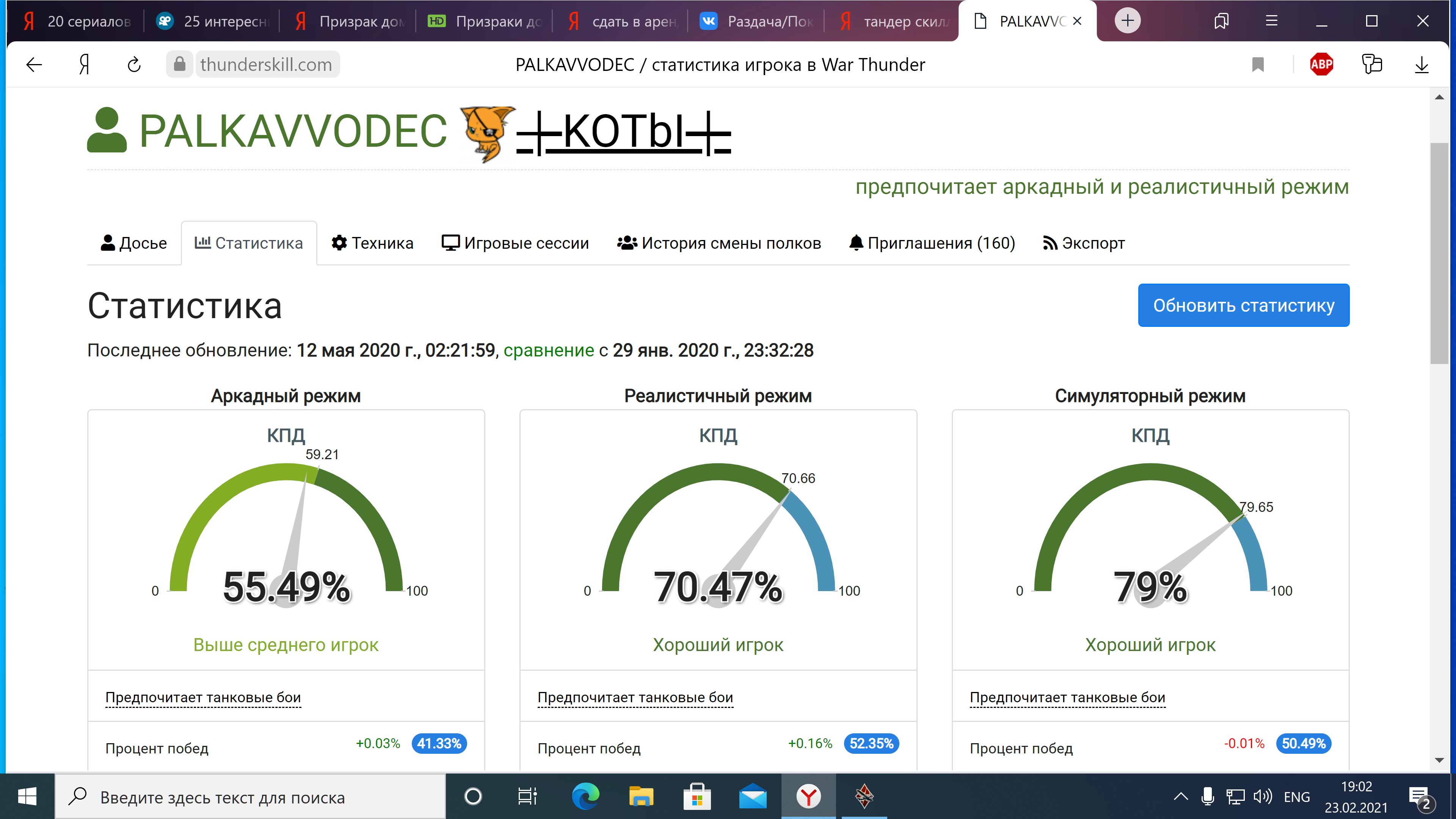This screenshot has width=1456, height=819.
Task: Open the Досье tab
Action: click(x=134, y=243)
